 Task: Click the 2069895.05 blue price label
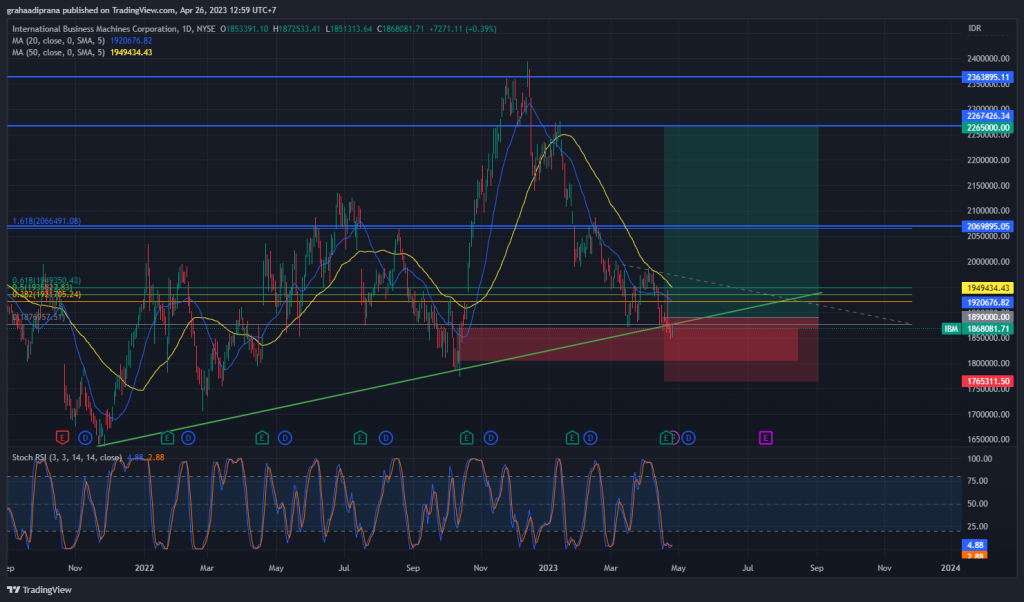tap(987, 227)
